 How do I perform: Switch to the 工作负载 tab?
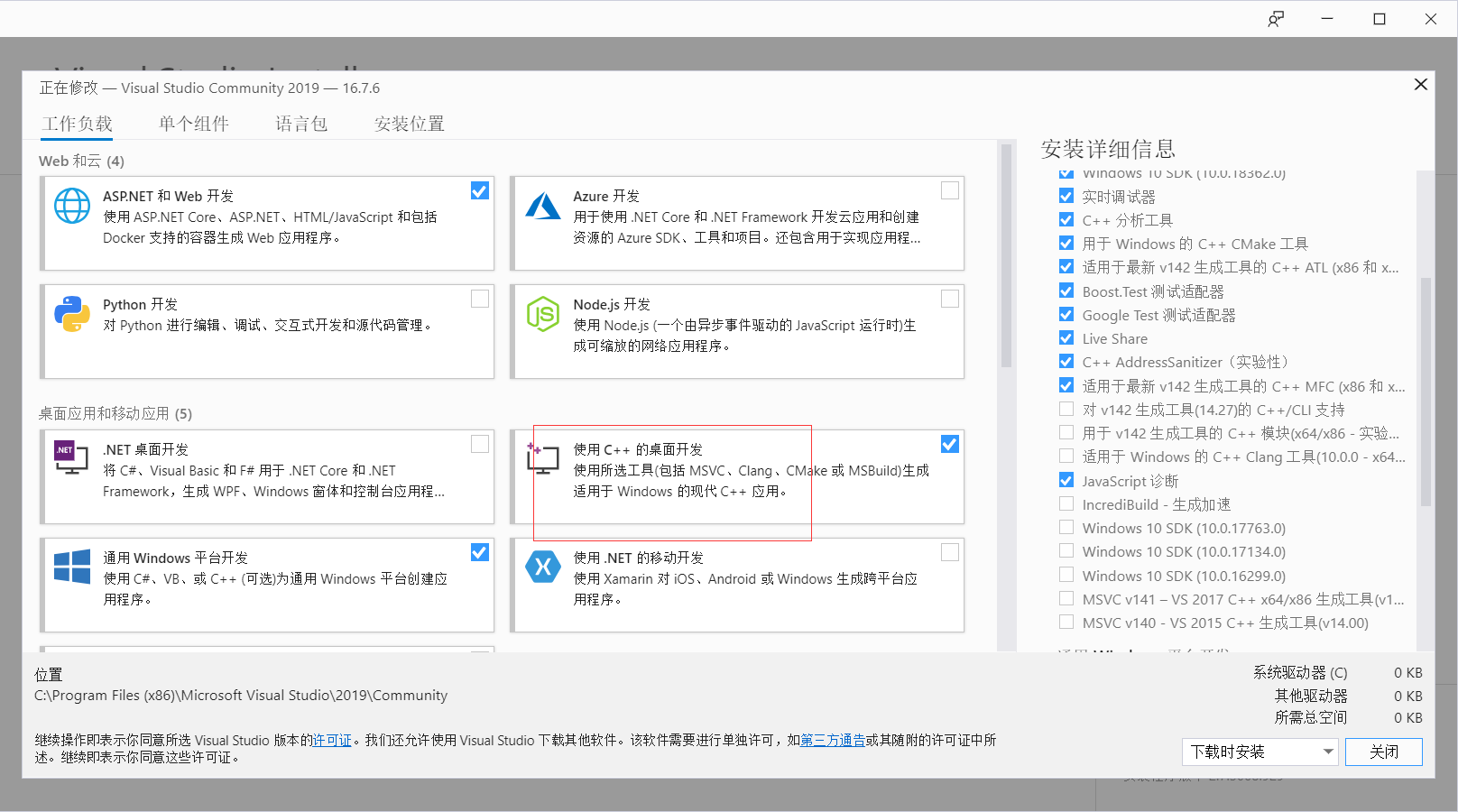pos(78,124)
